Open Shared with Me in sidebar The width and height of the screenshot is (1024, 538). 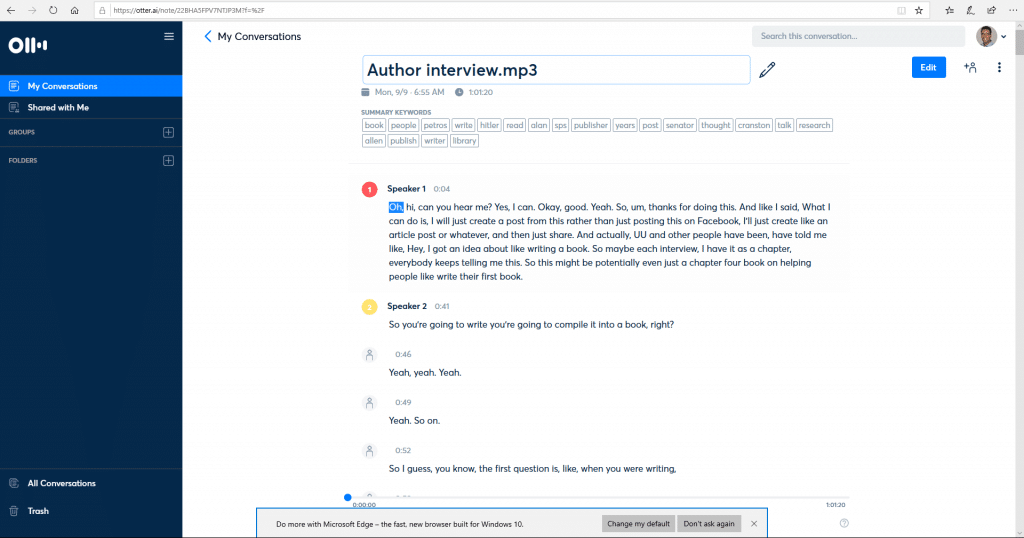click(58, 107)
